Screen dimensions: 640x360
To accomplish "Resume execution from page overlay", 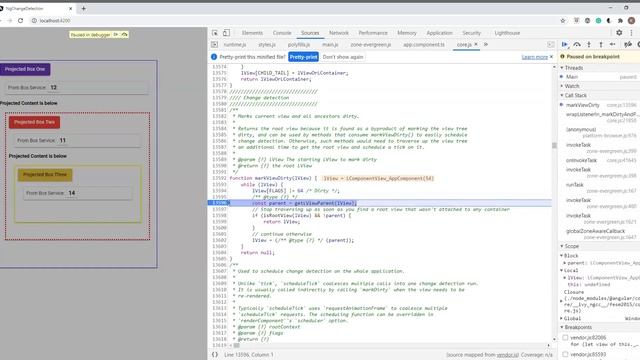I will click(116, 35).
